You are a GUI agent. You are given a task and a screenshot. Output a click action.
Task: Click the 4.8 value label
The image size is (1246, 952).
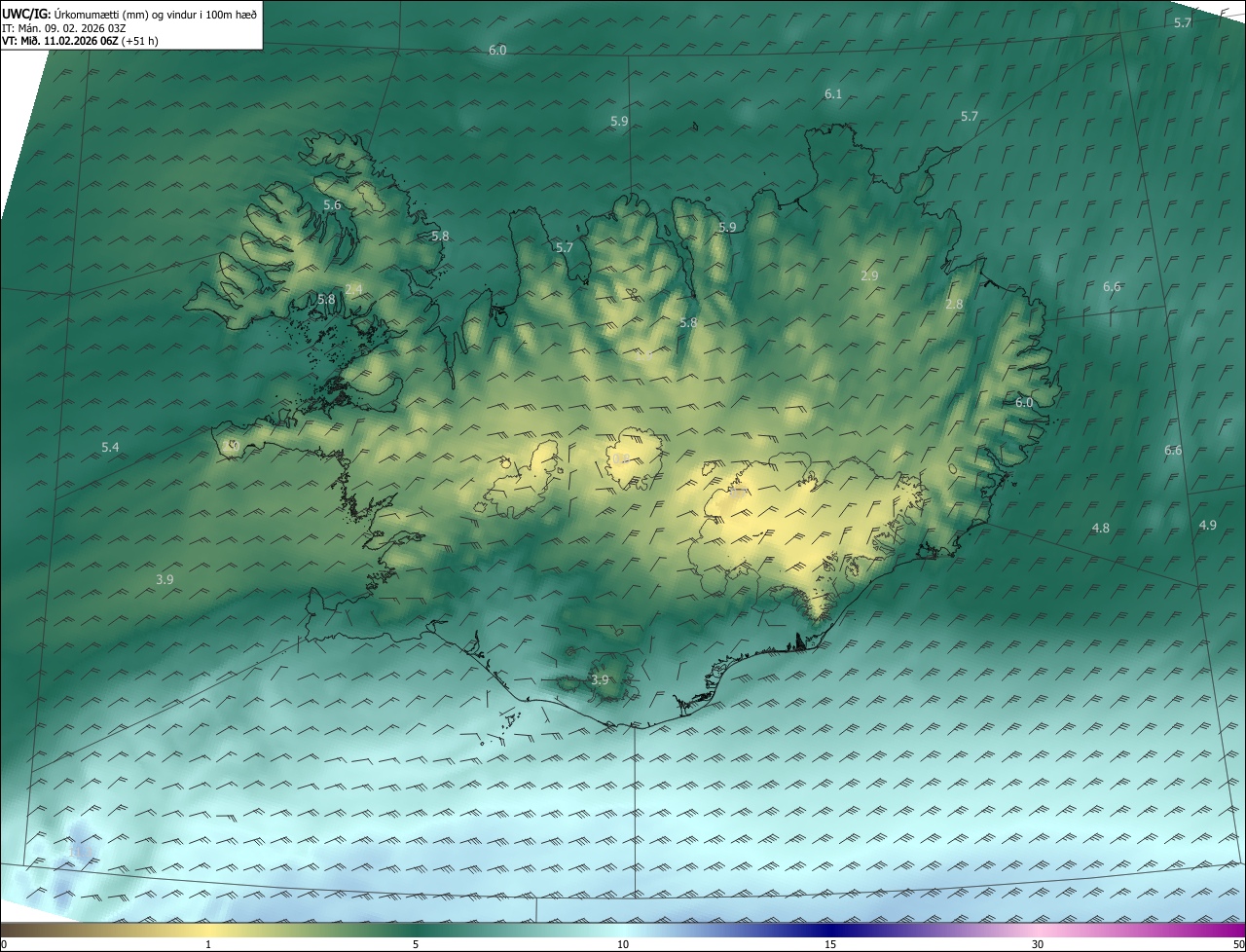[1100, 529]
